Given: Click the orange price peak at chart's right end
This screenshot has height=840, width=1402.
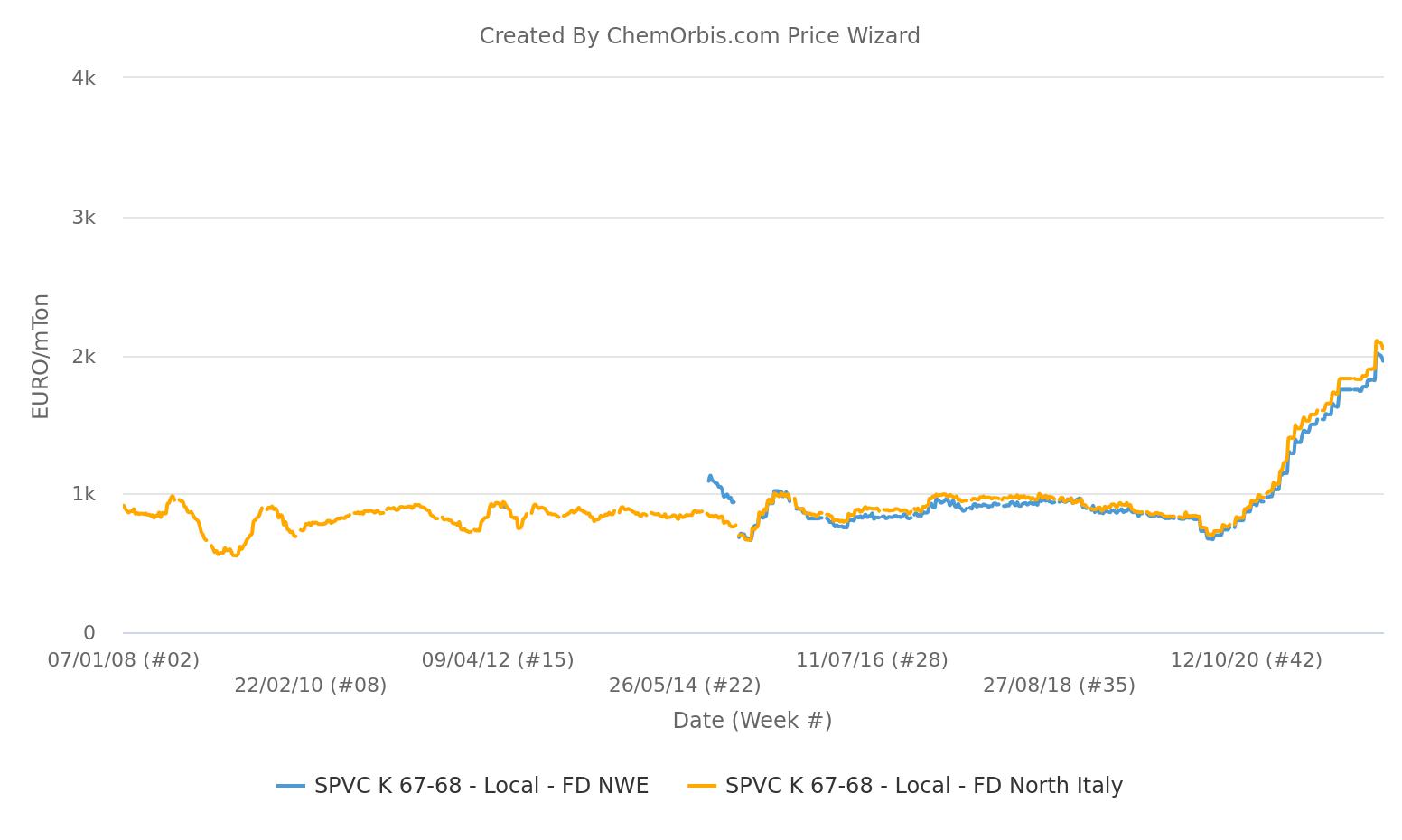Looking at the screenshot, I should (x=1377, y=342).
